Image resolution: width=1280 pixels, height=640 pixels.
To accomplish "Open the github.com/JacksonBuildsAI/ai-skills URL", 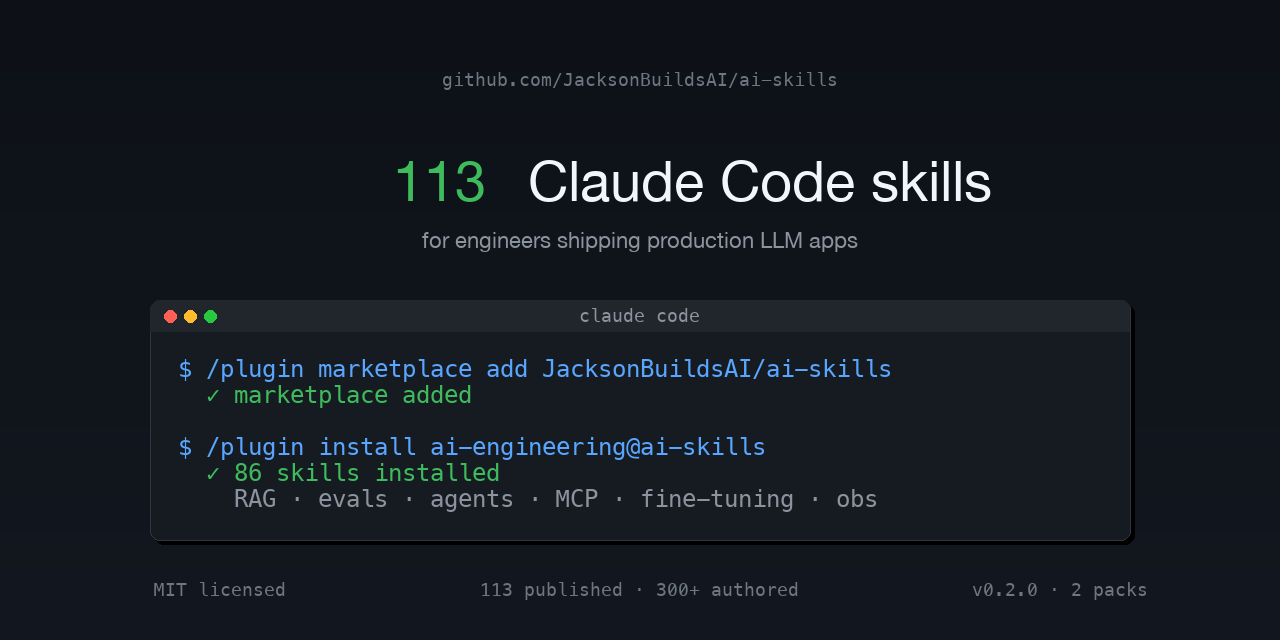I will coord(640,80).
